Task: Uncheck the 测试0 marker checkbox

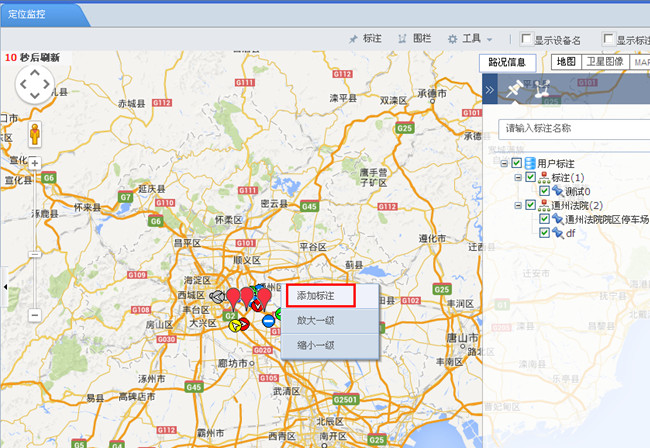Action: pyautogui.click(x=544, y=191)
